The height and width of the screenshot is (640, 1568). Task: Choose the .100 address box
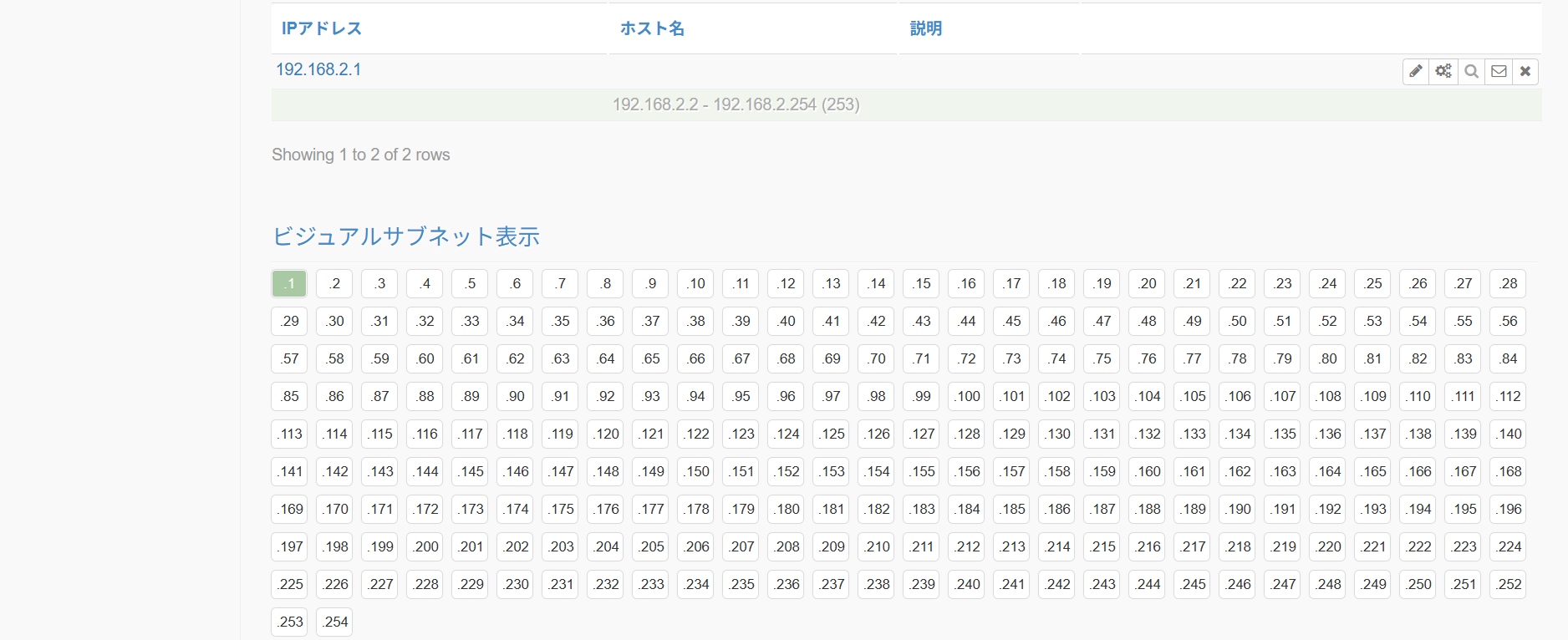967,396
